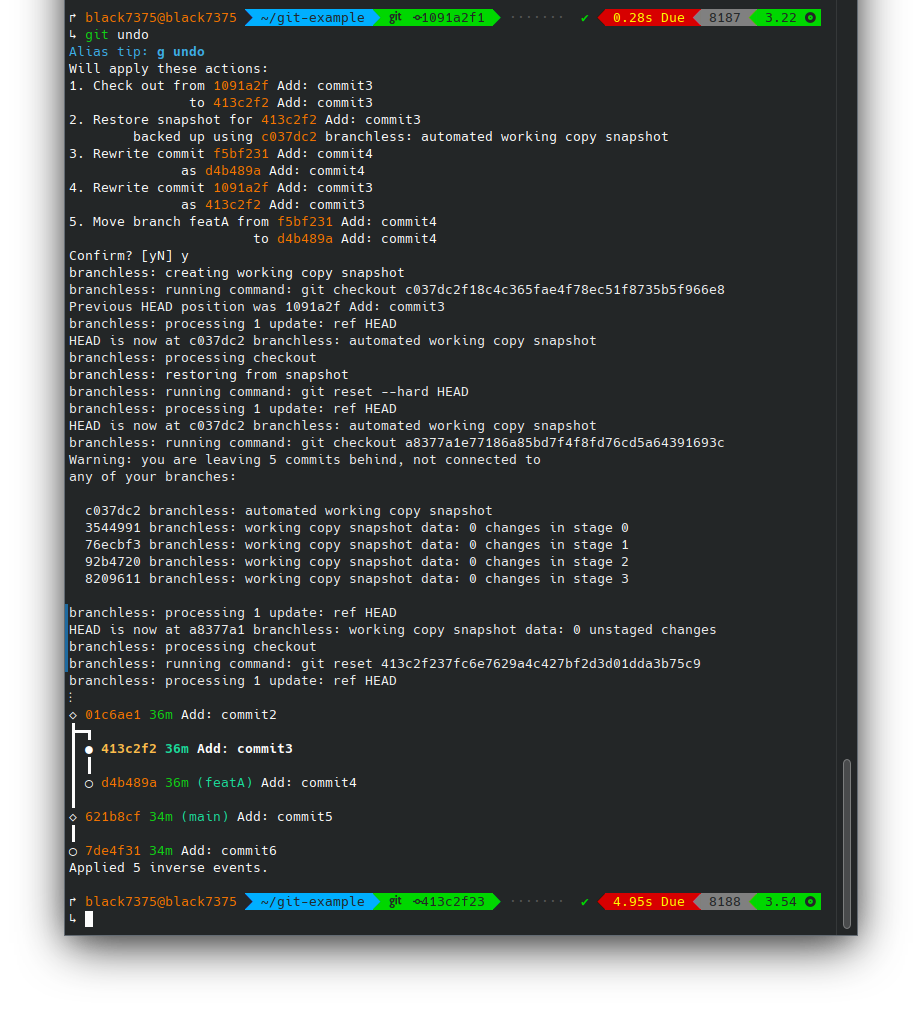The height and width of the screenshot is (1012, 922).
Task: Click the git icon in the bottom prompt
Action: 395,901
